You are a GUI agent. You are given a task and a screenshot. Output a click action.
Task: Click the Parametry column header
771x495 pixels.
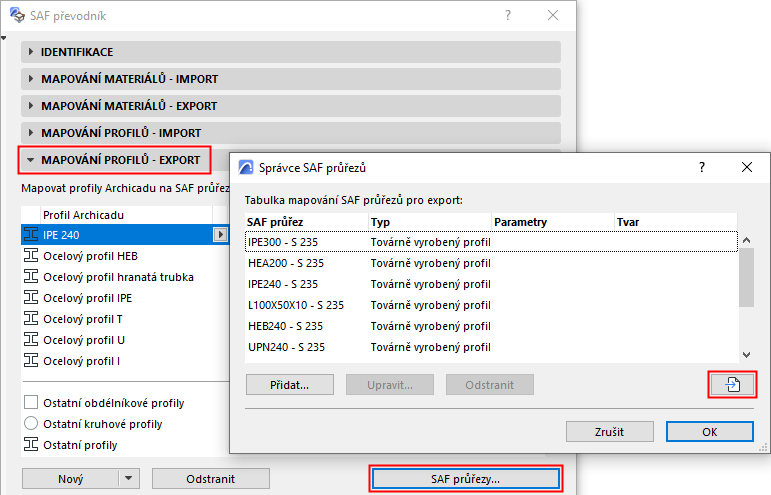[553, 222]
